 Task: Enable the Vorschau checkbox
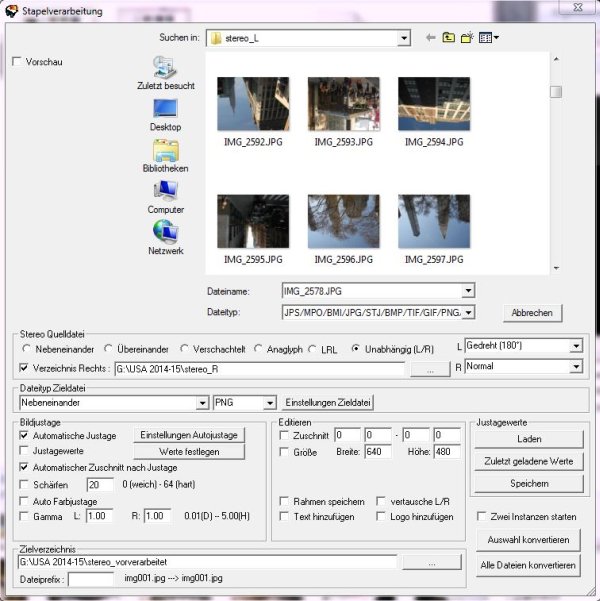17,62
